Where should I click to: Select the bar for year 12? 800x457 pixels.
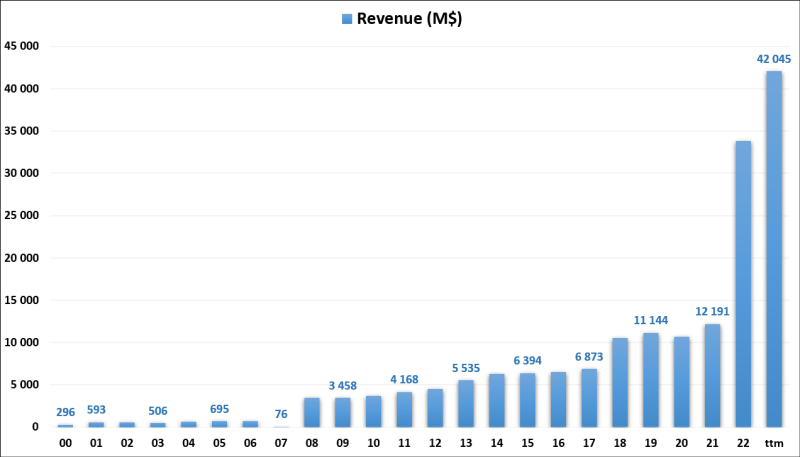(x=435, y=408)
